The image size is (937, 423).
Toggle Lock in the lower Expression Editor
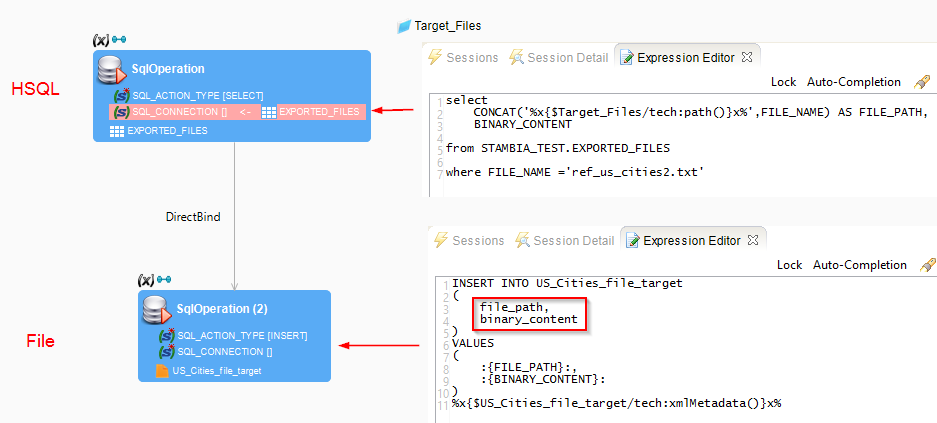[789, 265]
